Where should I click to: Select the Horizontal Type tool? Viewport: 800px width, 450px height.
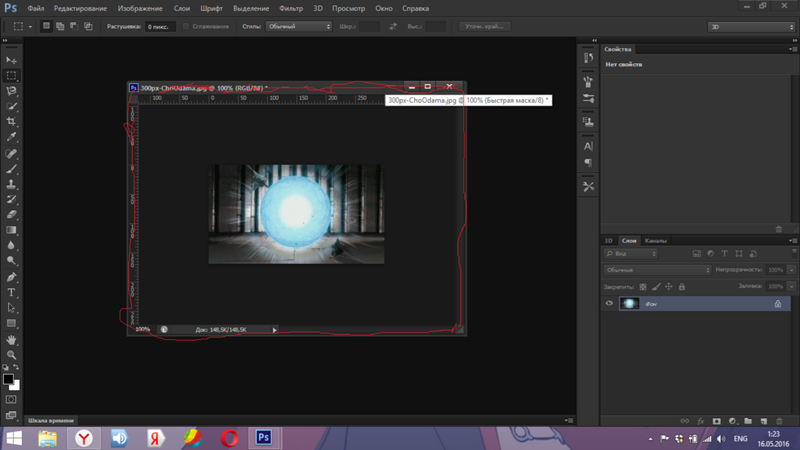point(11,292)
